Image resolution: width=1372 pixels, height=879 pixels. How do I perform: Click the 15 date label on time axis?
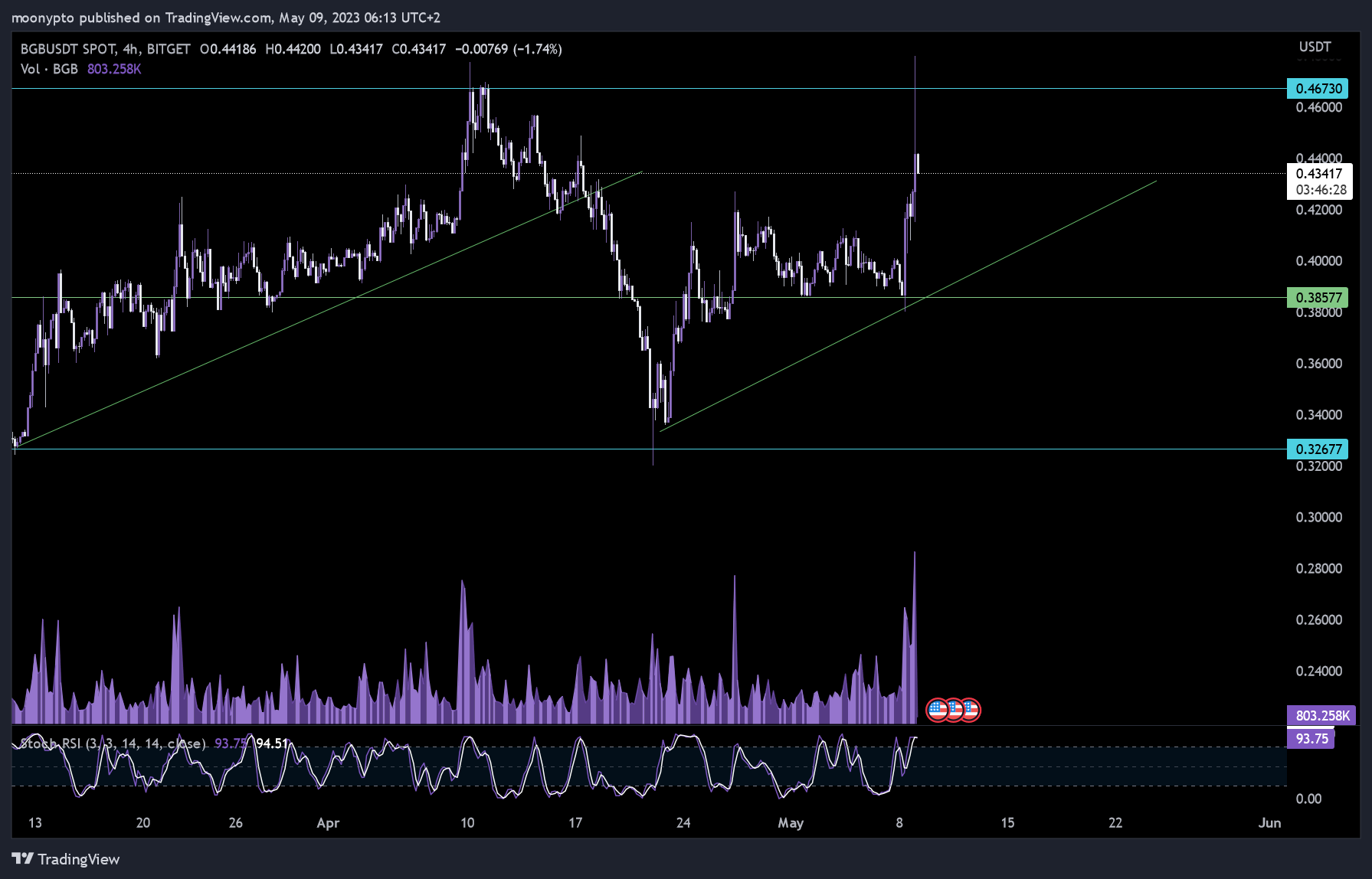click(1007, 823)
